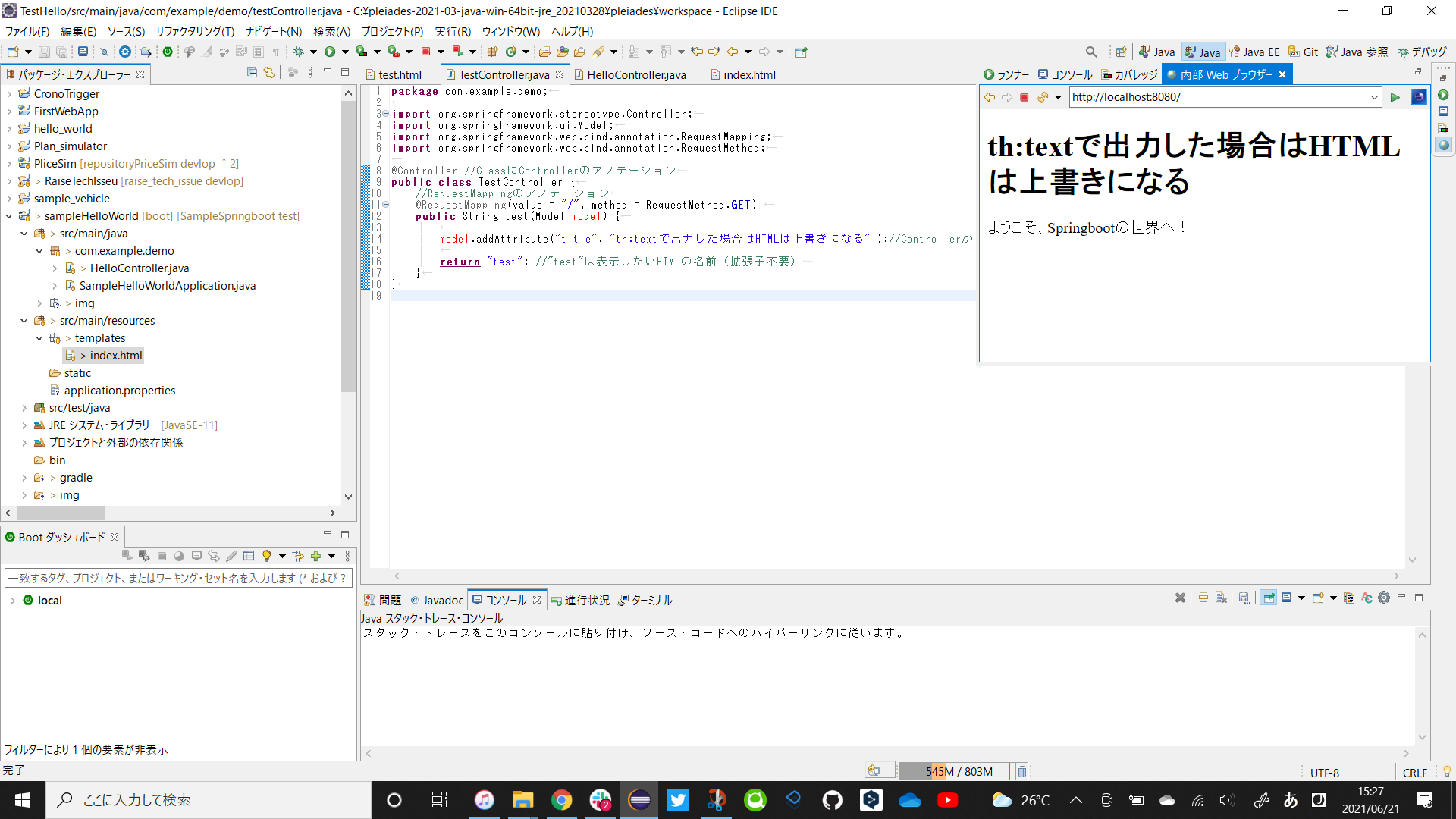This screenshot has height=819, width=1456.
Task: Open the URL history dropdown in the browser
Action: point(1375,97)
